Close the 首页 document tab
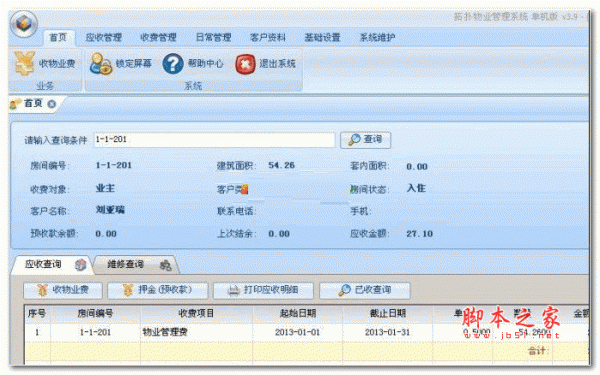 [x=52, y=104]
